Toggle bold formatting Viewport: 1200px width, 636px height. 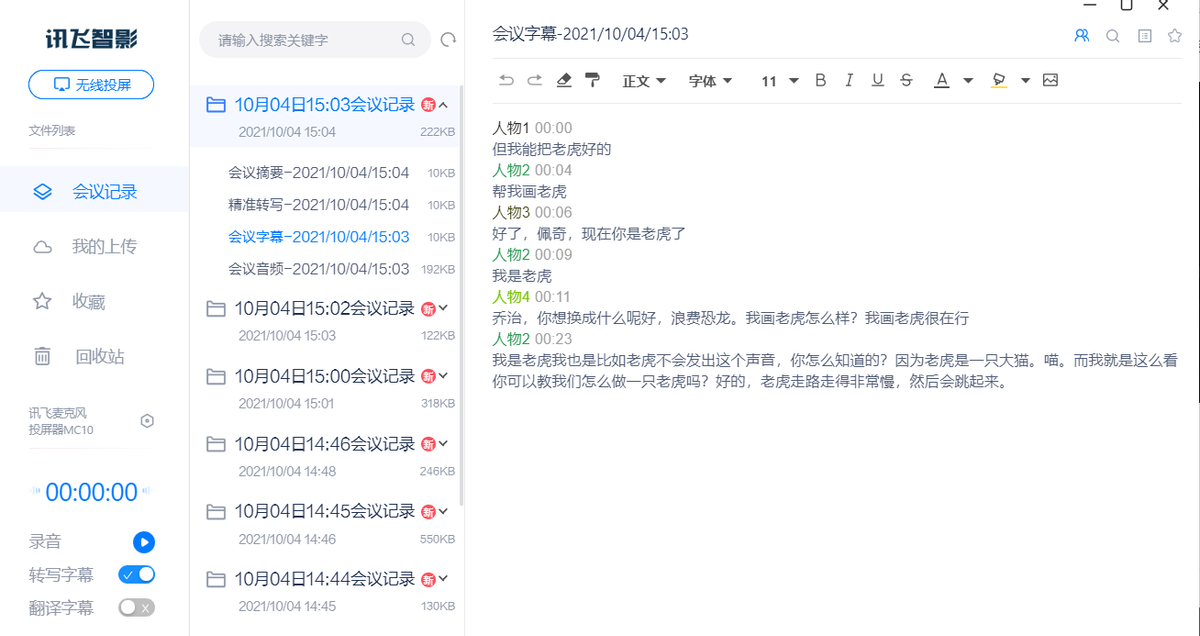pyautogui.click(x=821, y=80)
